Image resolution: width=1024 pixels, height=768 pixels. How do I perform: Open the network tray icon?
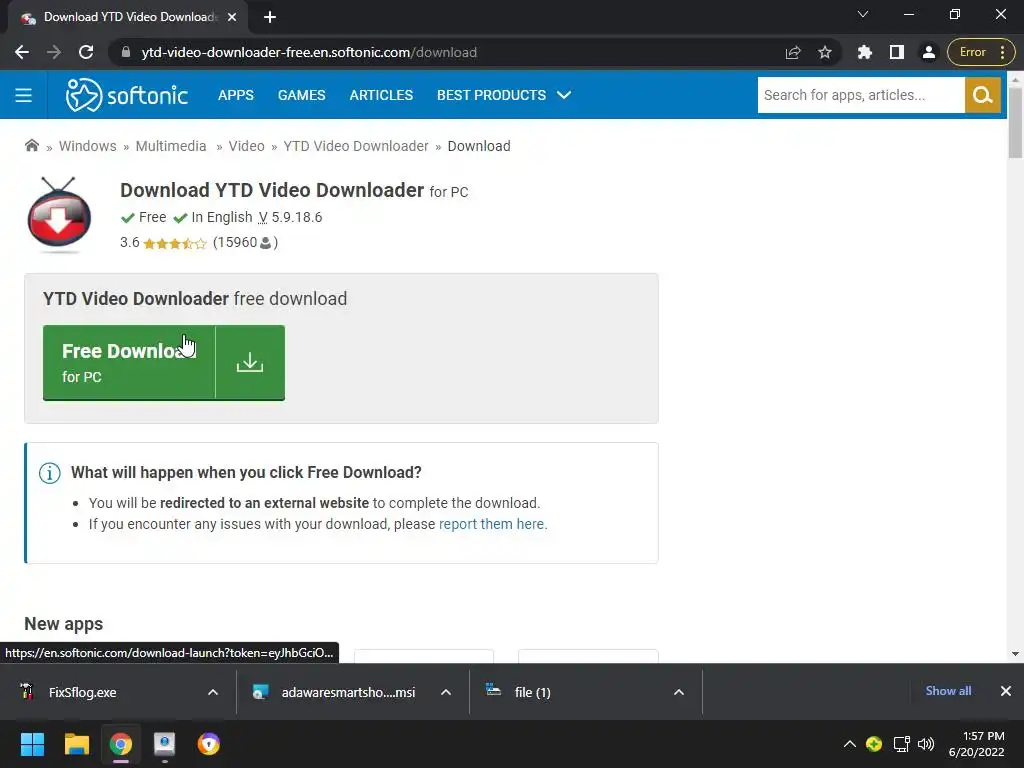901,744
